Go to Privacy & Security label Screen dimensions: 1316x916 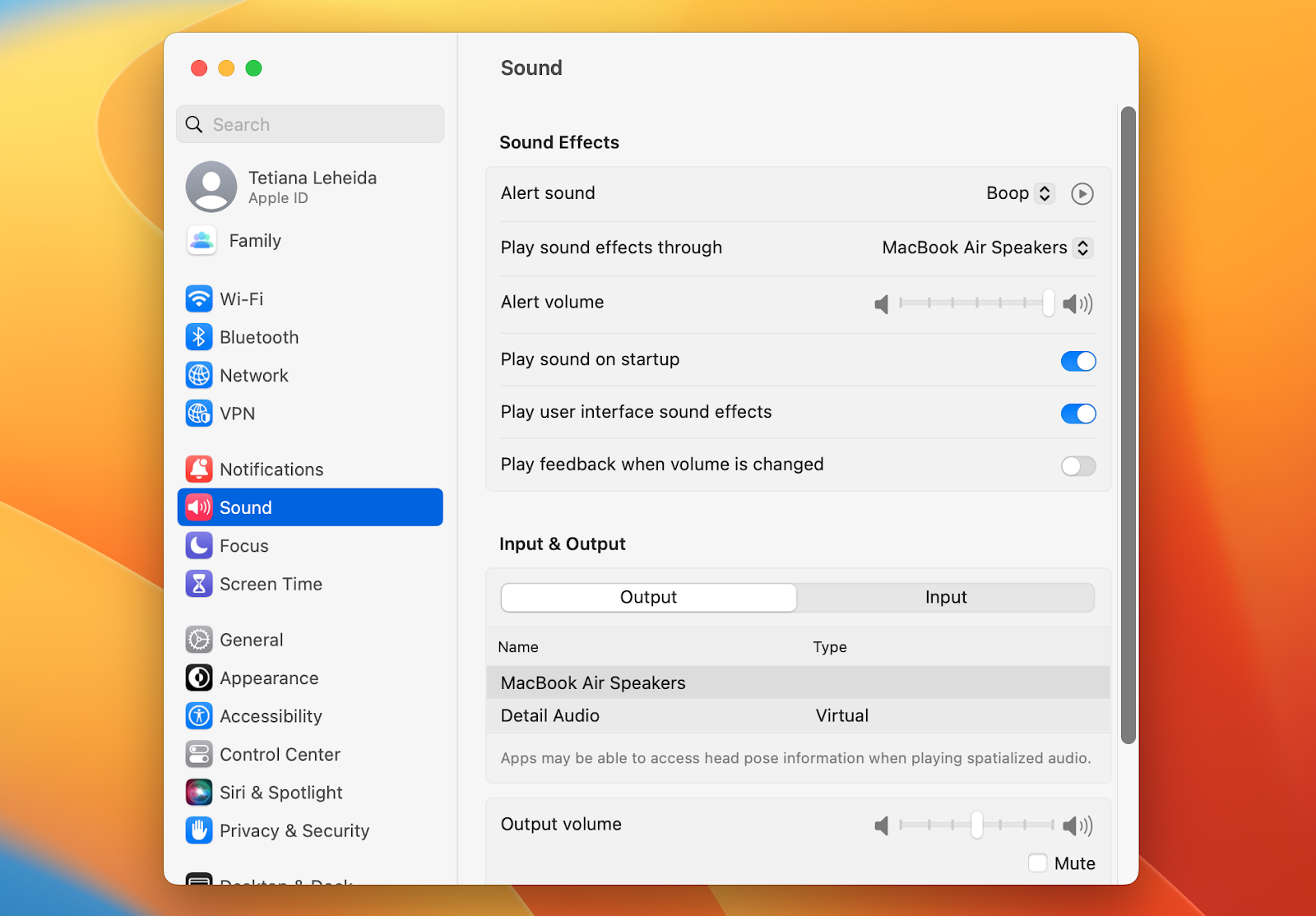click(x=294, y=831)
